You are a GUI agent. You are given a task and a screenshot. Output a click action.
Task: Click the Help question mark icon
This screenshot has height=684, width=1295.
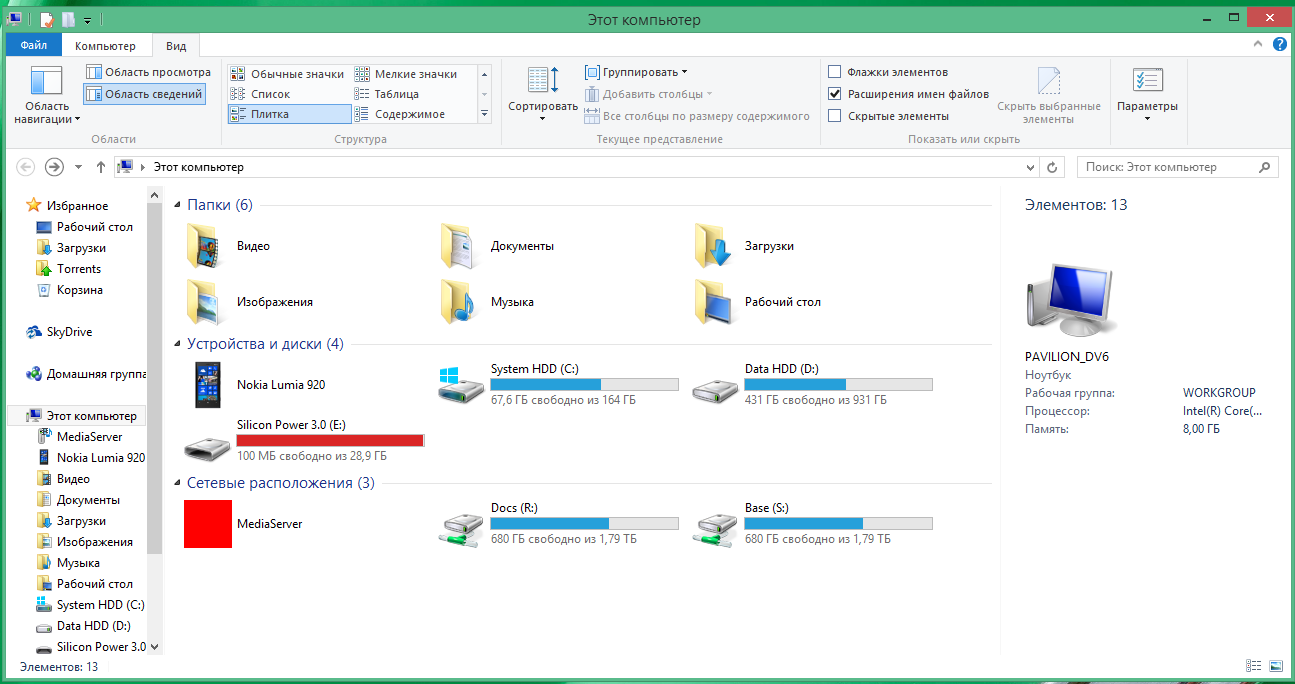tap(1279, 46)
